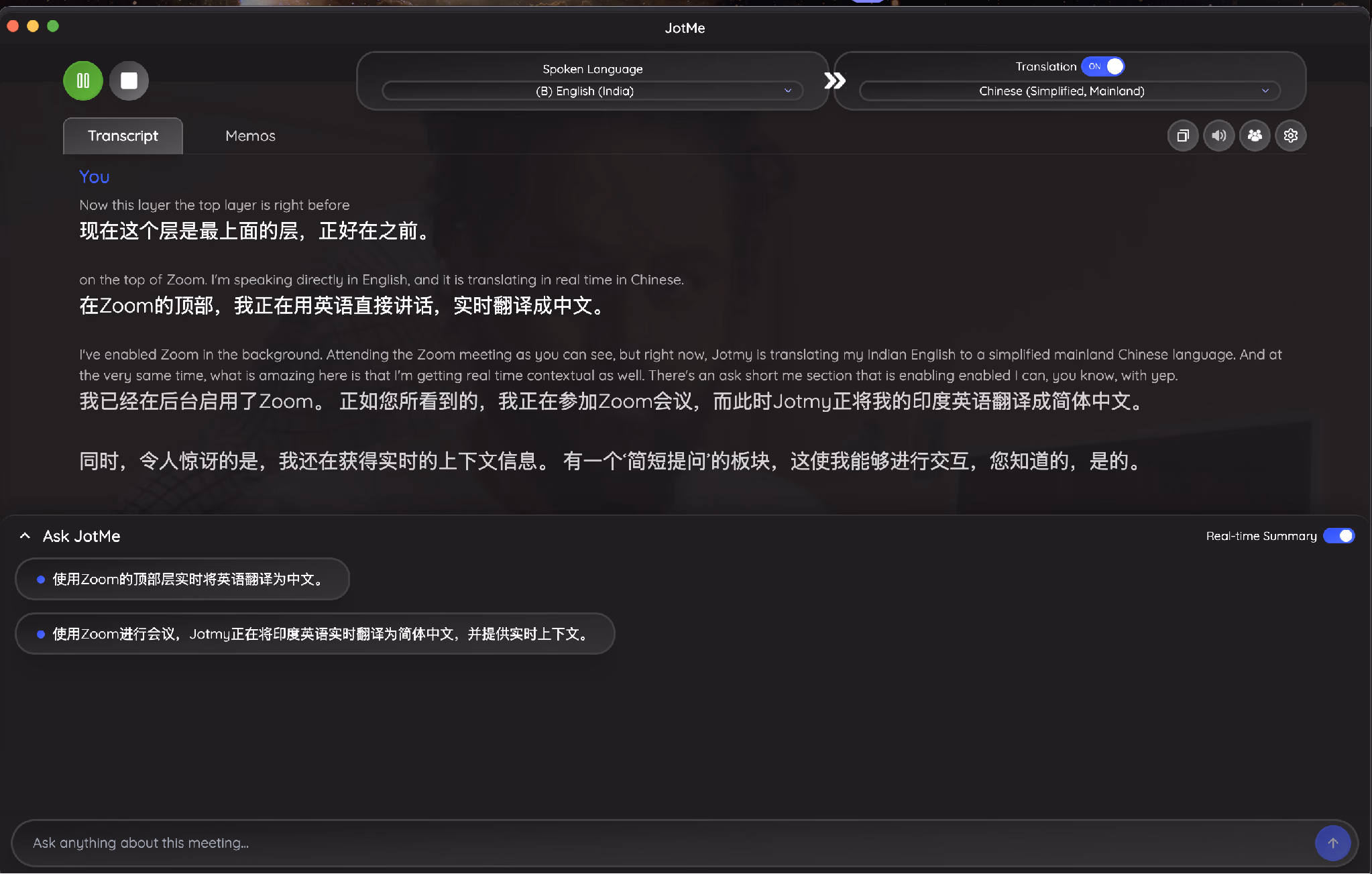1372x874 pixels.
Task: Click the paragraph starting 'I've enabled Zoom'
Action: (681, 365)
